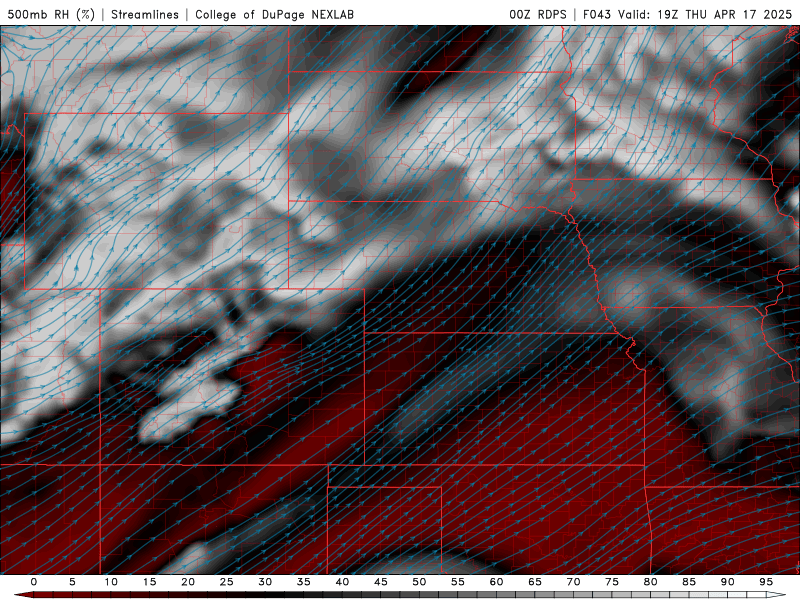Click the color bar label "5"

click(x=72, y=582)
